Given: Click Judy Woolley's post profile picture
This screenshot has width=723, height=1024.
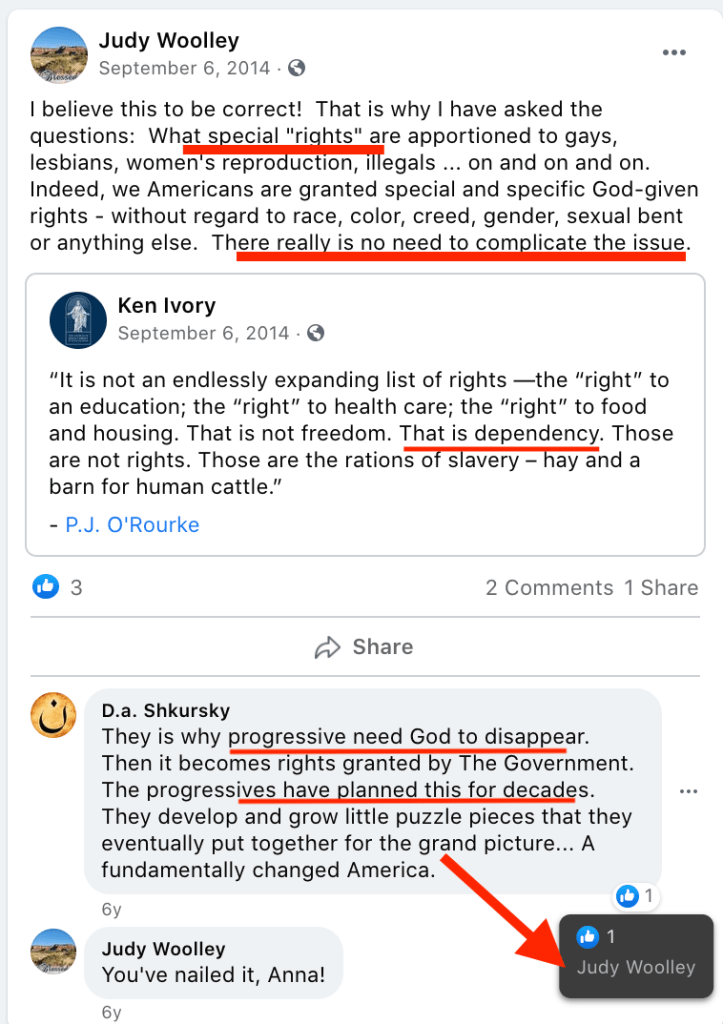Looking at the screenshot, I should [59, 54].
